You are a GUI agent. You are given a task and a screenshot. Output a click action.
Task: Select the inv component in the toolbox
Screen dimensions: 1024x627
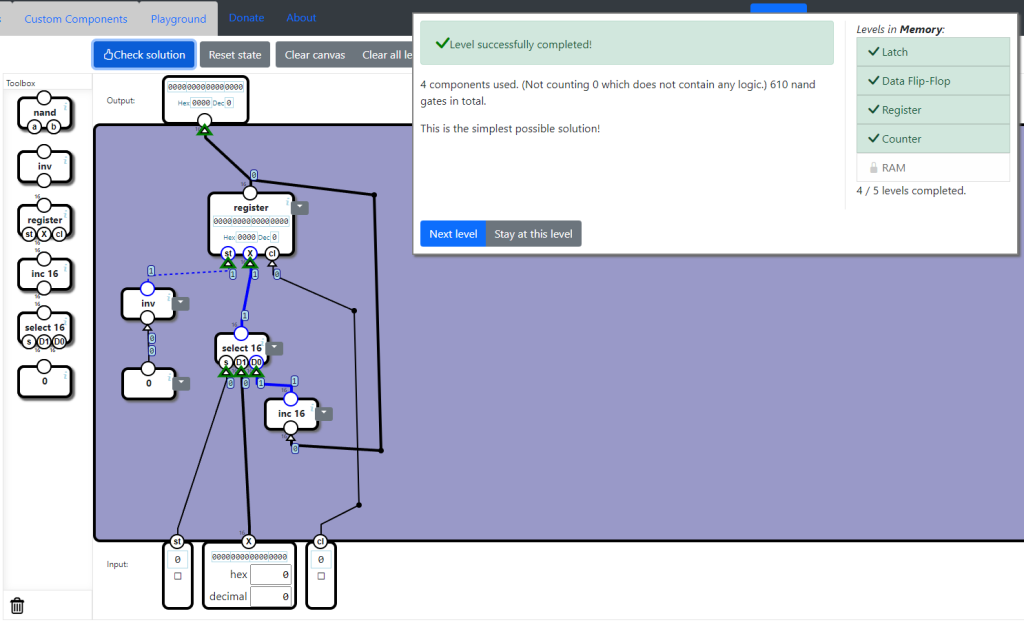coord(45,166)
